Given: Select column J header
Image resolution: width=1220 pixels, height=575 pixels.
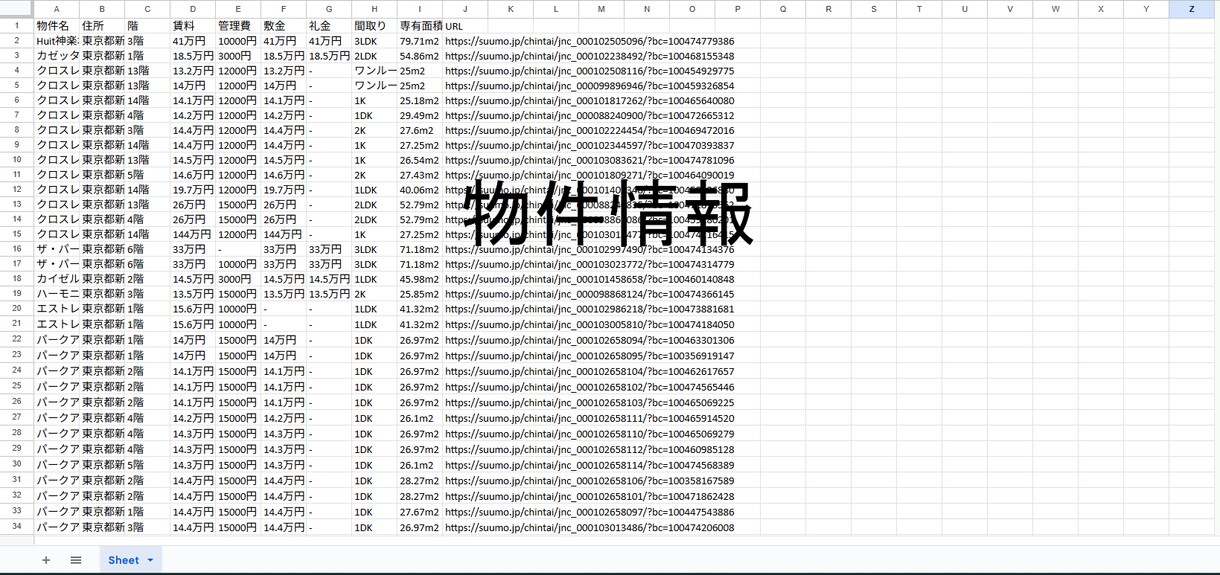Looking at the screenshot, I should (465, 9).
